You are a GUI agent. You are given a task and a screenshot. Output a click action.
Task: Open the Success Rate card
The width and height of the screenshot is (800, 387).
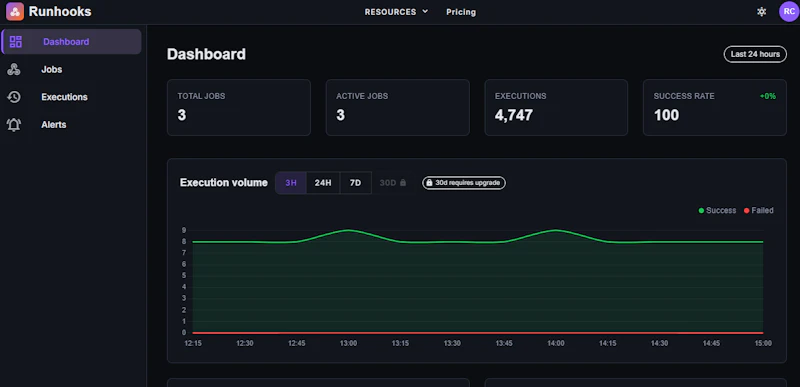click(x=715, y=107)
